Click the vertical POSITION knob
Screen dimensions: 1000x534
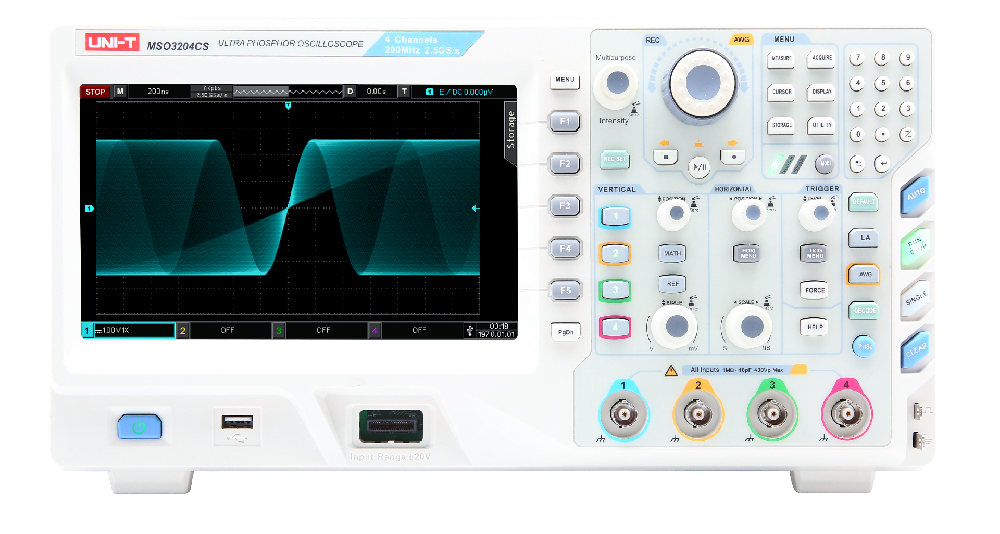(675, 214)
